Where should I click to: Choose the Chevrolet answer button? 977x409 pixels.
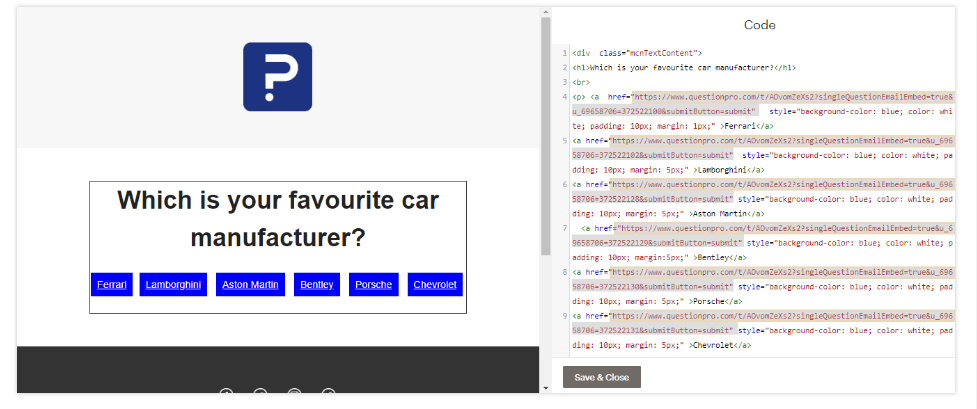pyautogui.click(x=435, y=284)
